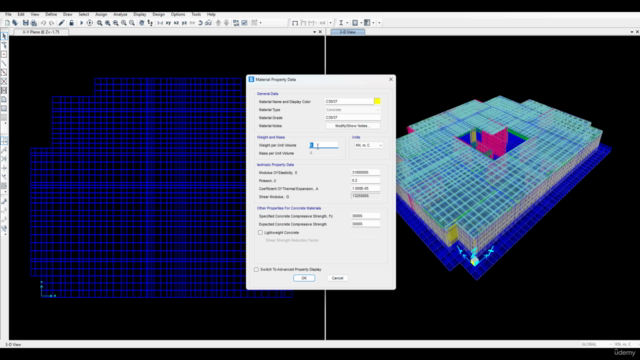This screenshot has width=640, height=360.
Task: Click the new model icon
Action: pos(7,23)
